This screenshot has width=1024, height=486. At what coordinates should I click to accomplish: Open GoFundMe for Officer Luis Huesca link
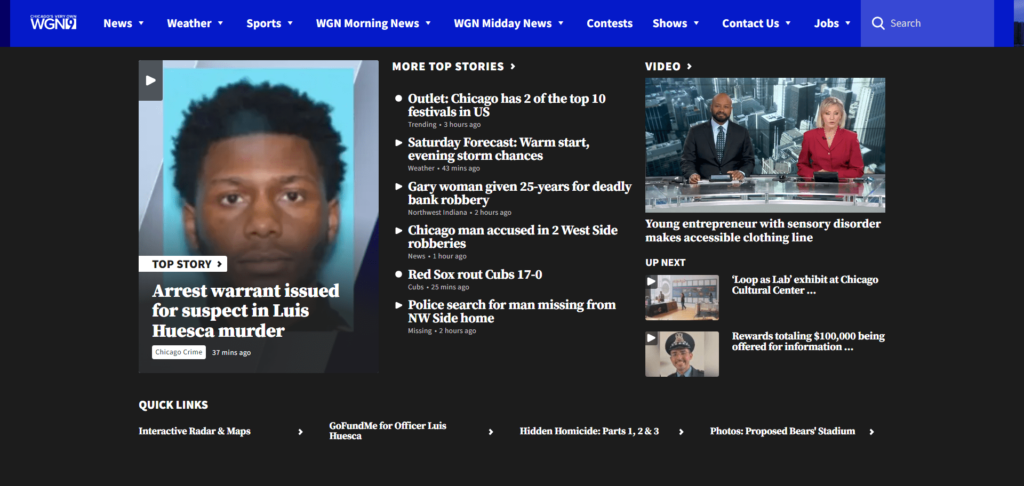[x=388, y=431]
